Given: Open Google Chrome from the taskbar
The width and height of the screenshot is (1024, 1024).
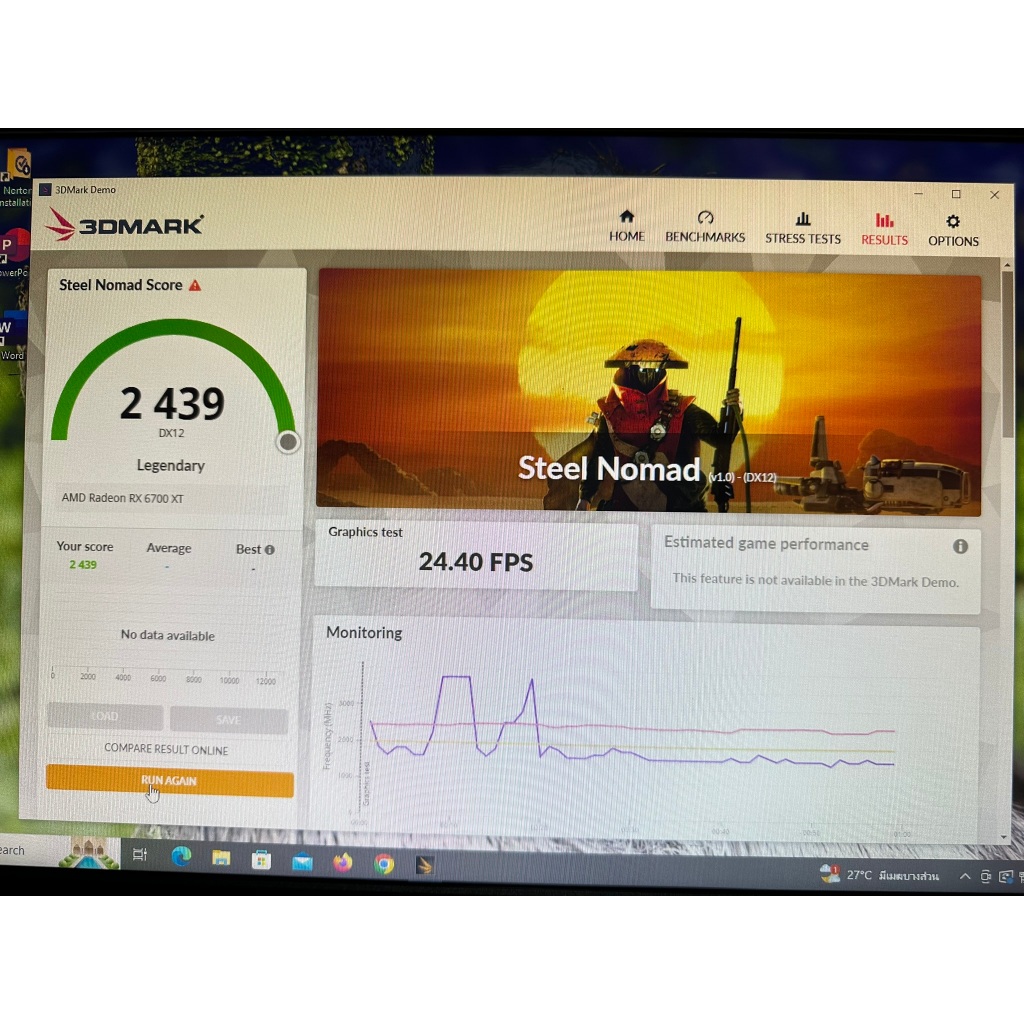Looking at the screenshot, I should point(384,864).
